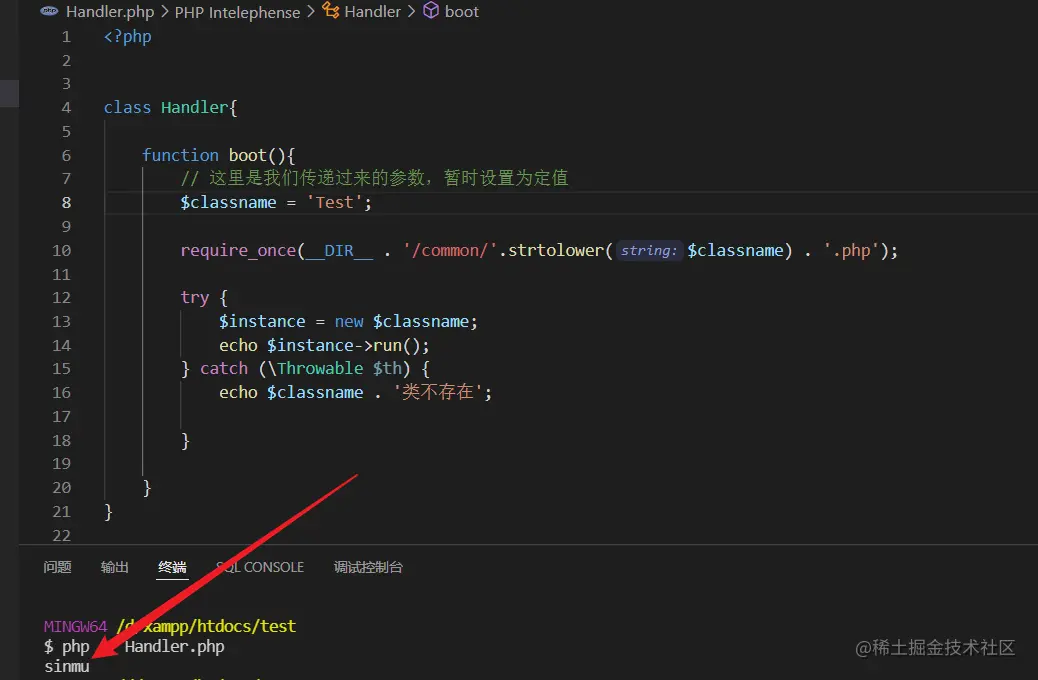Viewport: 1038px width, 680px height.
Task: Click '$instance = new $classname;' line
Action: click(x=348, y=322)
